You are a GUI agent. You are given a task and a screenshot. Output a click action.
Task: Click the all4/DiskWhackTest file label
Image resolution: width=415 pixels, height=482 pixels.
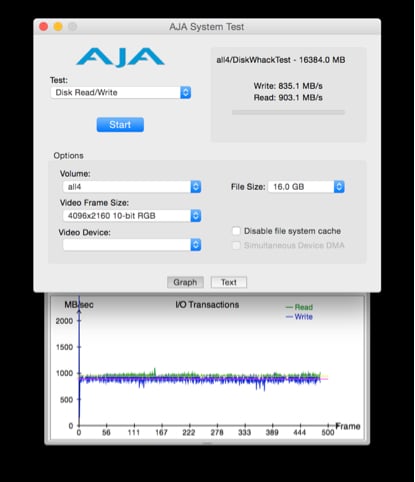(281, 60)
